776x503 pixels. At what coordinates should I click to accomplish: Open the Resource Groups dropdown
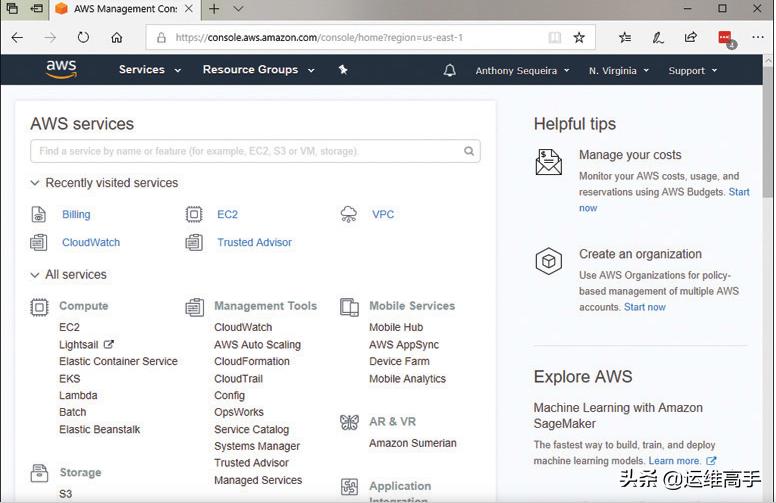(x=259, y=70)
